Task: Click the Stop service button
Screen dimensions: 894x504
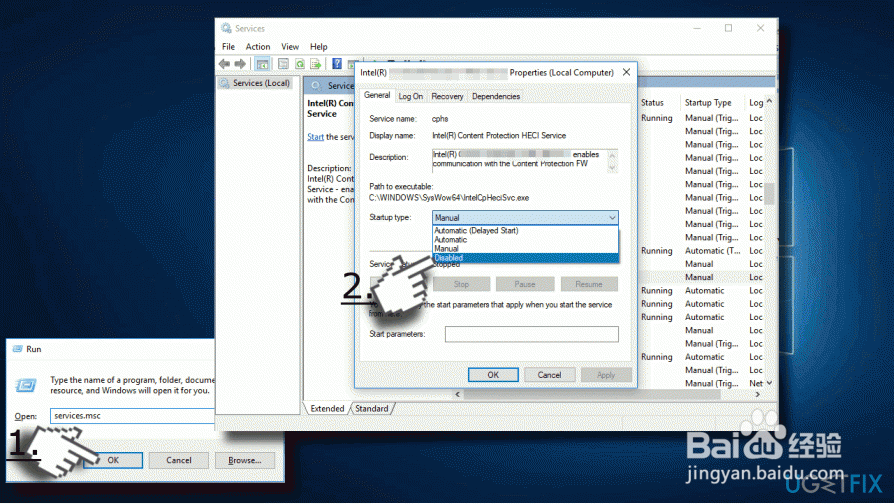Action: point(461,284)
